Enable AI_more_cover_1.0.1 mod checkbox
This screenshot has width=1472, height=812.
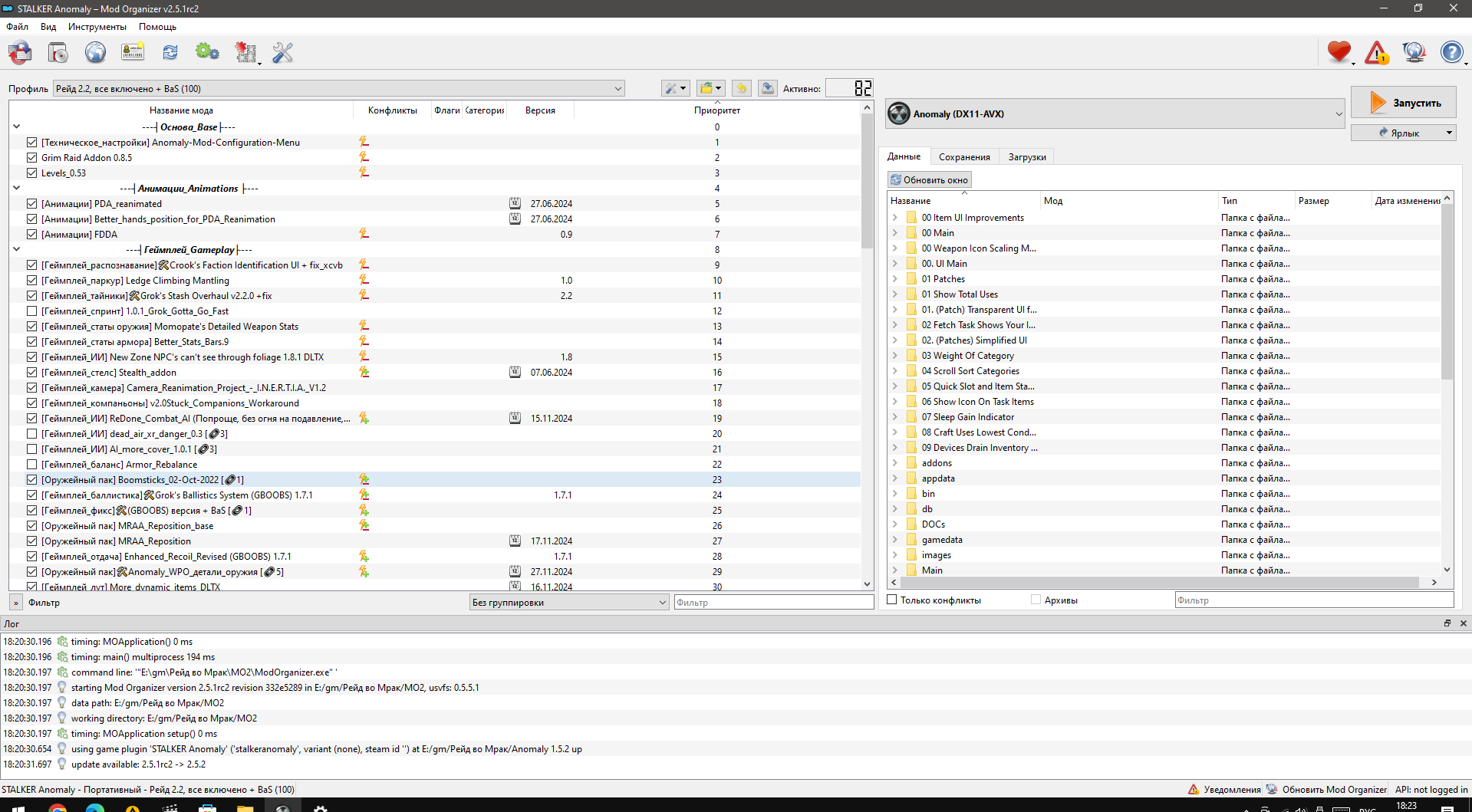tap(31, 449)
